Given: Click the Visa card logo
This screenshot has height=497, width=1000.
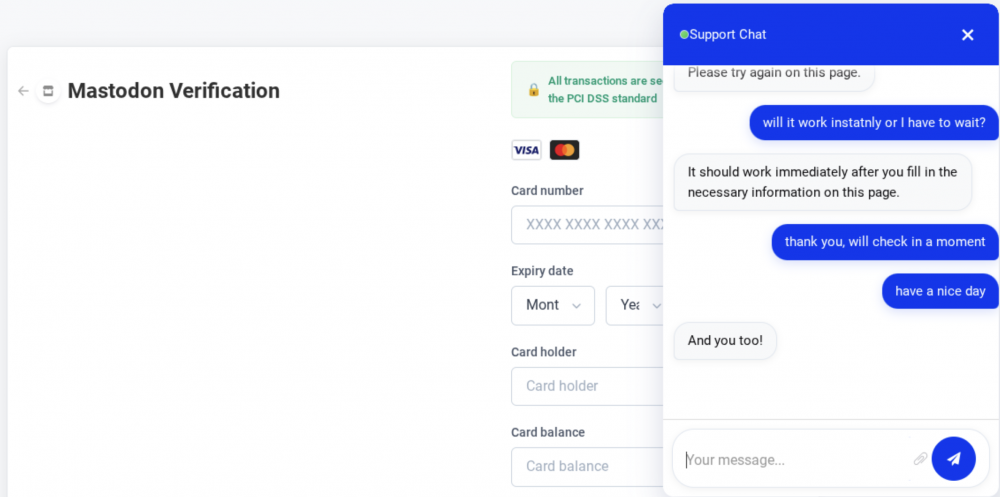Looking at the screenshot, I should click(x=526, y=150).
